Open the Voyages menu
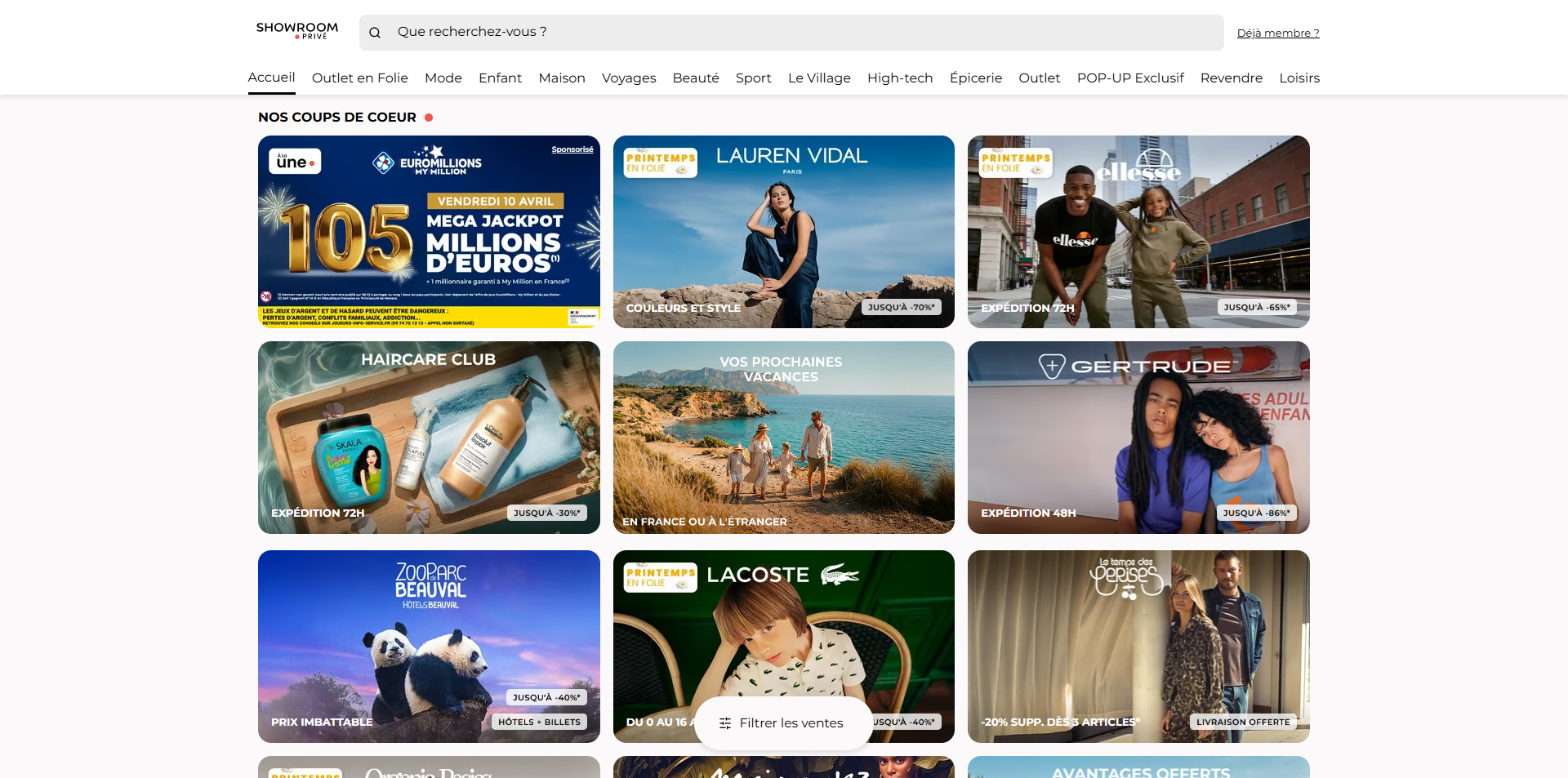1568x778 pixels. click(x=629, y=78)
